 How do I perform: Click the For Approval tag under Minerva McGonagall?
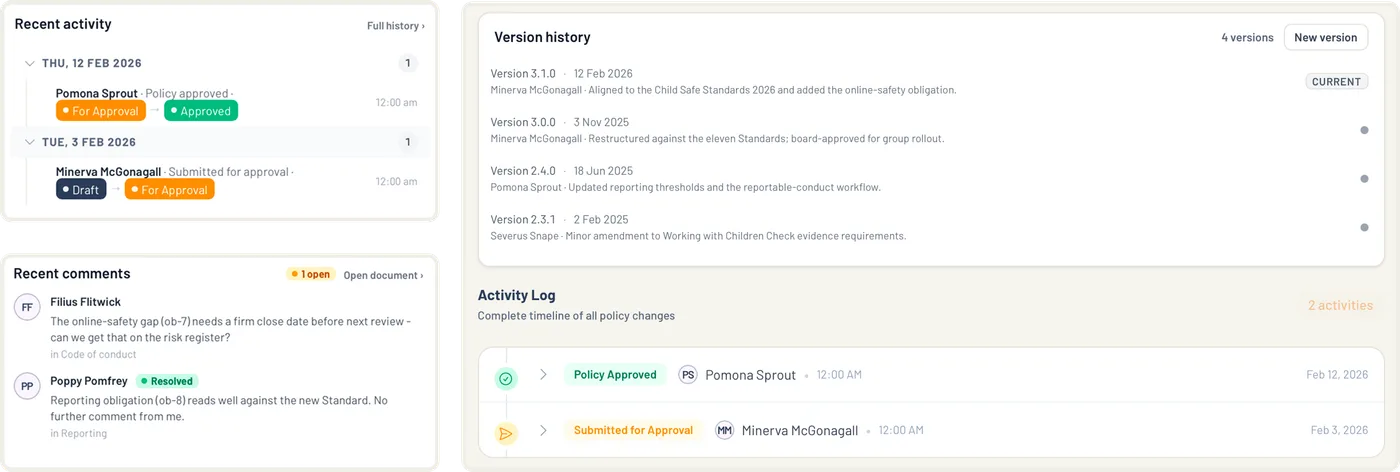click(170, 189)
